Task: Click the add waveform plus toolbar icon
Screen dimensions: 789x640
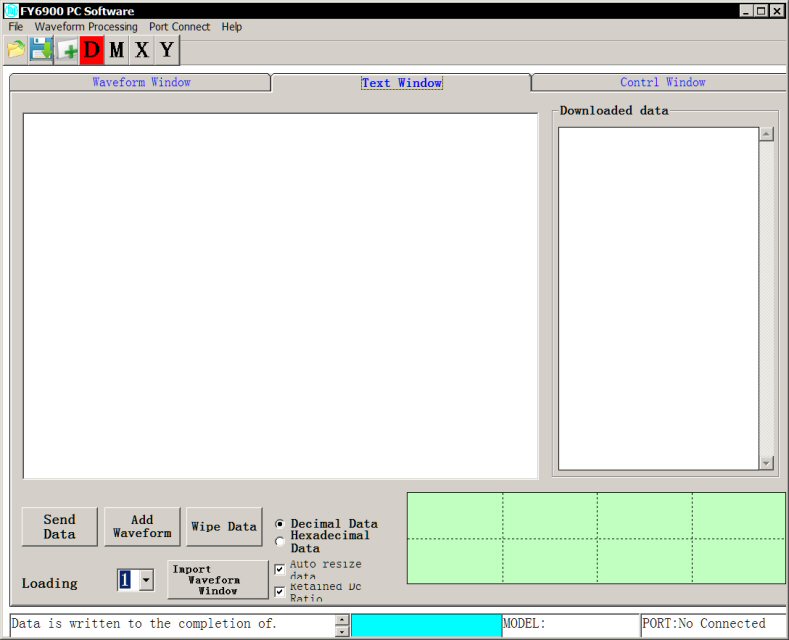Action: (x=67, y=50)
